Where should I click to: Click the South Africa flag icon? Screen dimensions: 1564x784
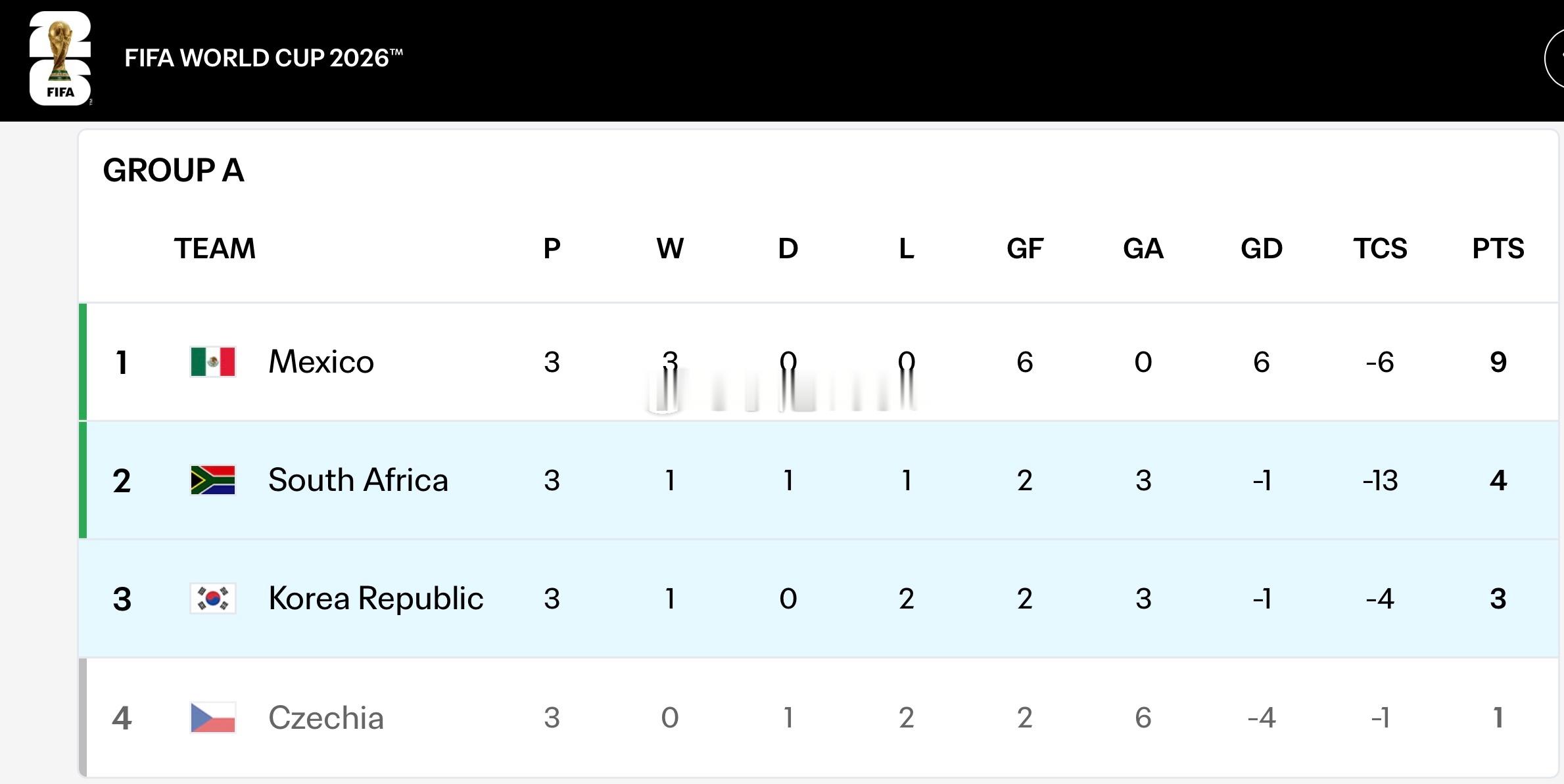[213, 480]
